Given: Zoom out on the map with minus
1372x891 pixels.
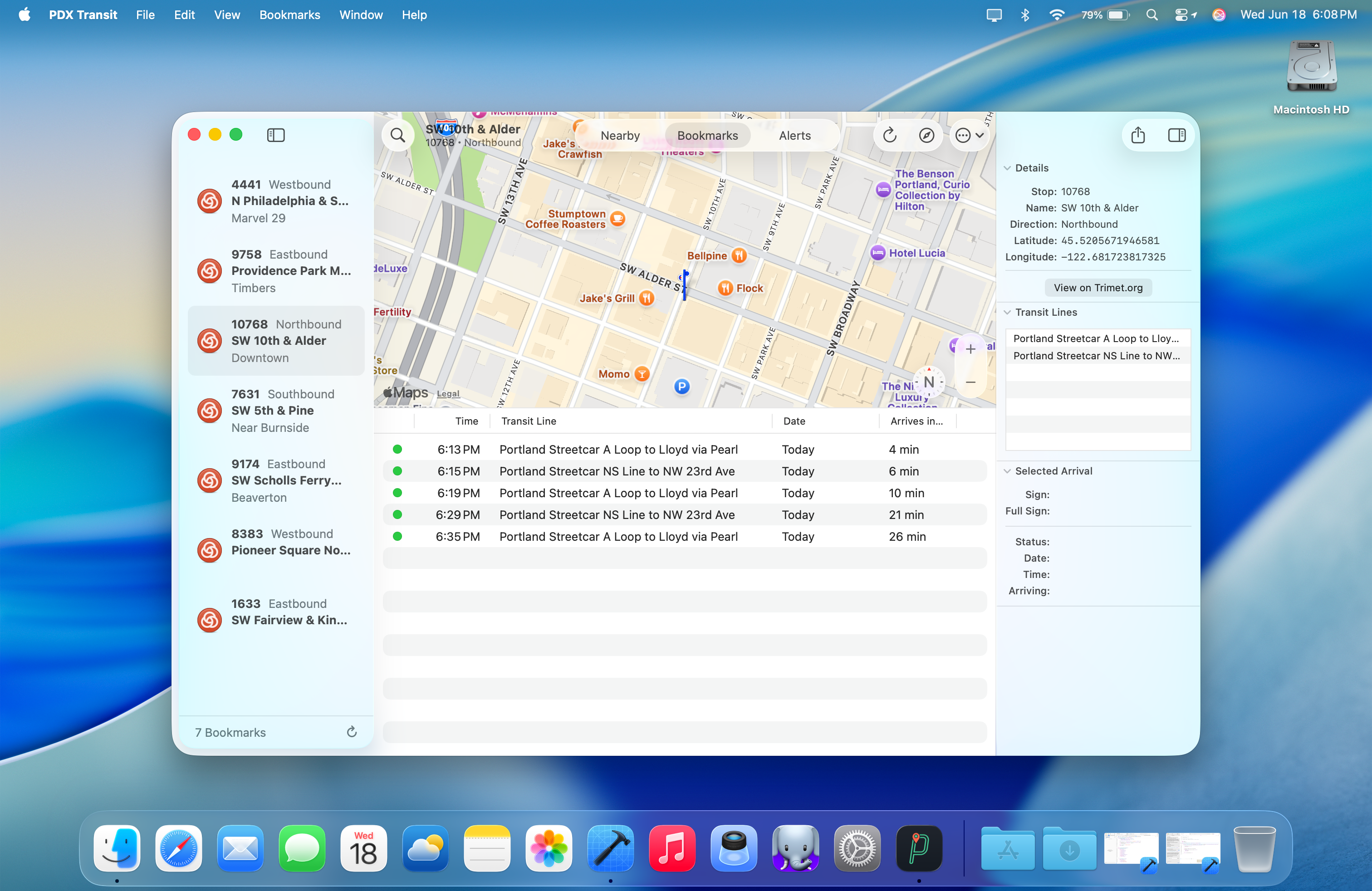Looking at the screenshot, I should (970, 382).
